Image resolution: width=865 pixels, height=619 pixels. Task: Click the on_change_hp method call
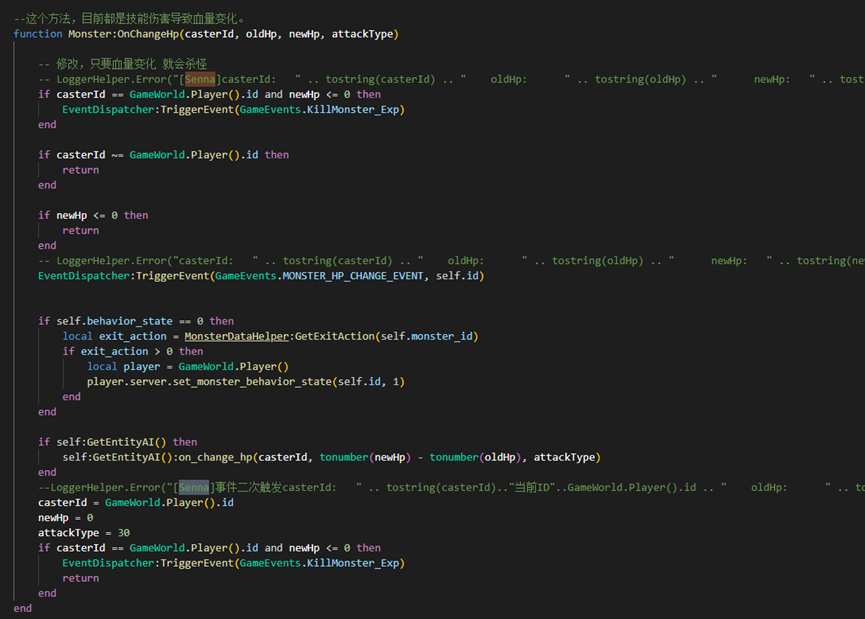(212, 457)
